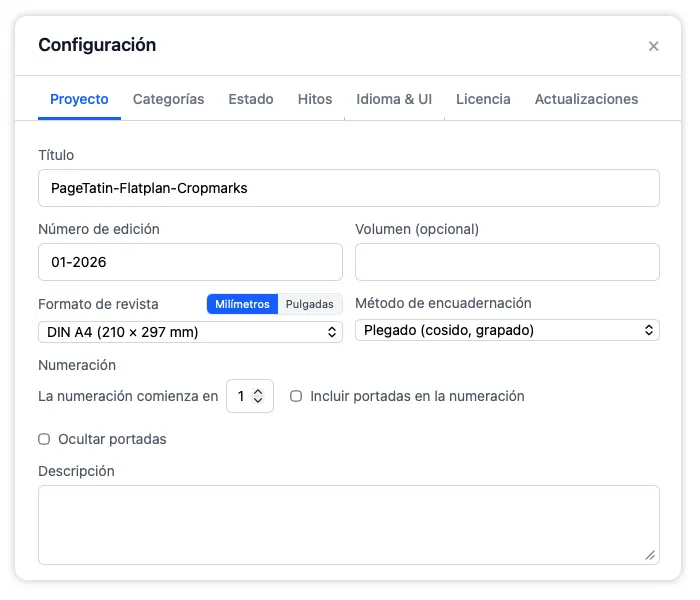Click the Descripción text area

pyautogui.click(x=349, y=525)
